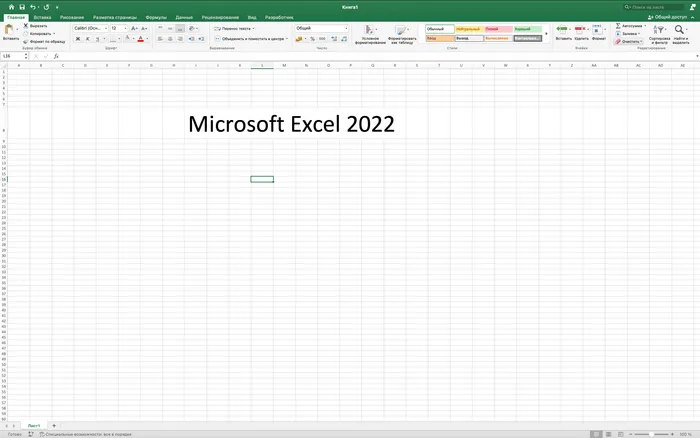Image resolution: width=700 pixels, height=438 pixels.
Task: Align text to bottom
Action: click(180, 28)
